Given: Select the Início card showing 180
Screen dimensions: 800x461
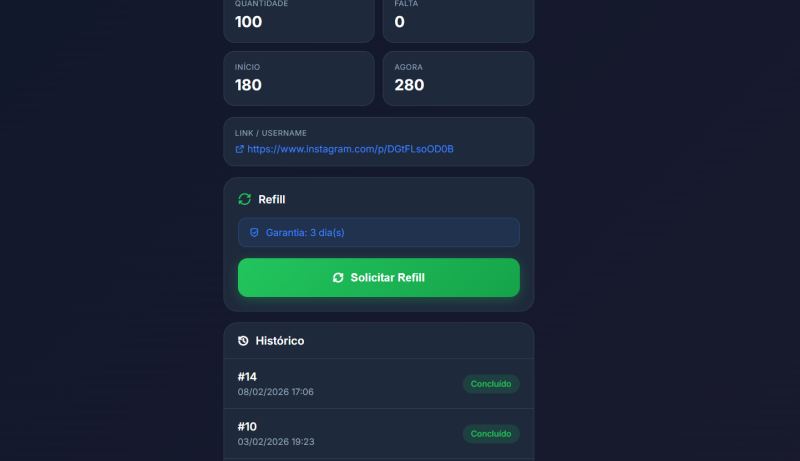Looking at the screenshot, I should click(298, 78).
